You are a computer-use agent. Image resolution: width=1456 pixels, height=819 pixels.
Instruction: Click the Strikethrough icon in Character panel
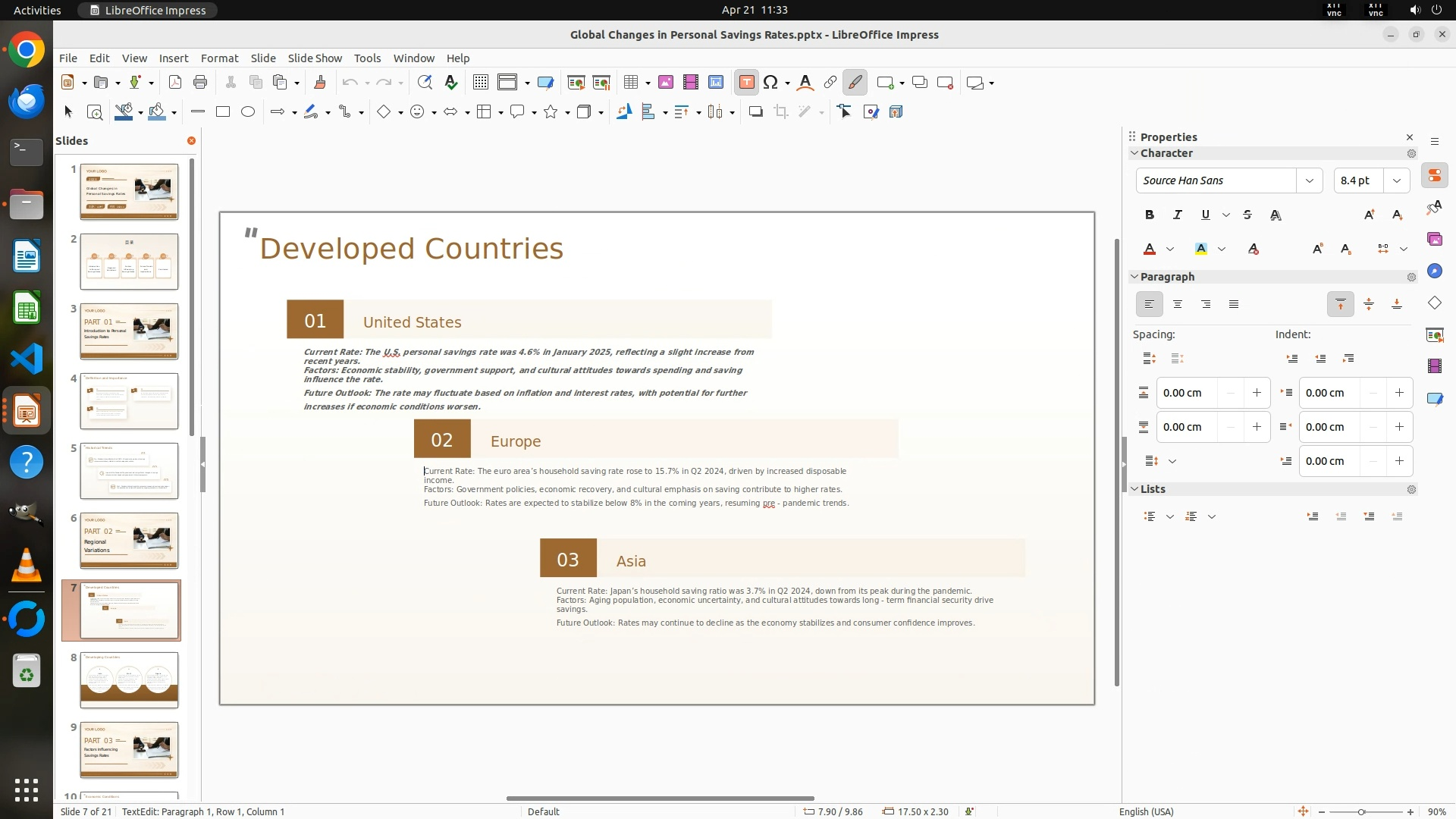coord(1247,215)
